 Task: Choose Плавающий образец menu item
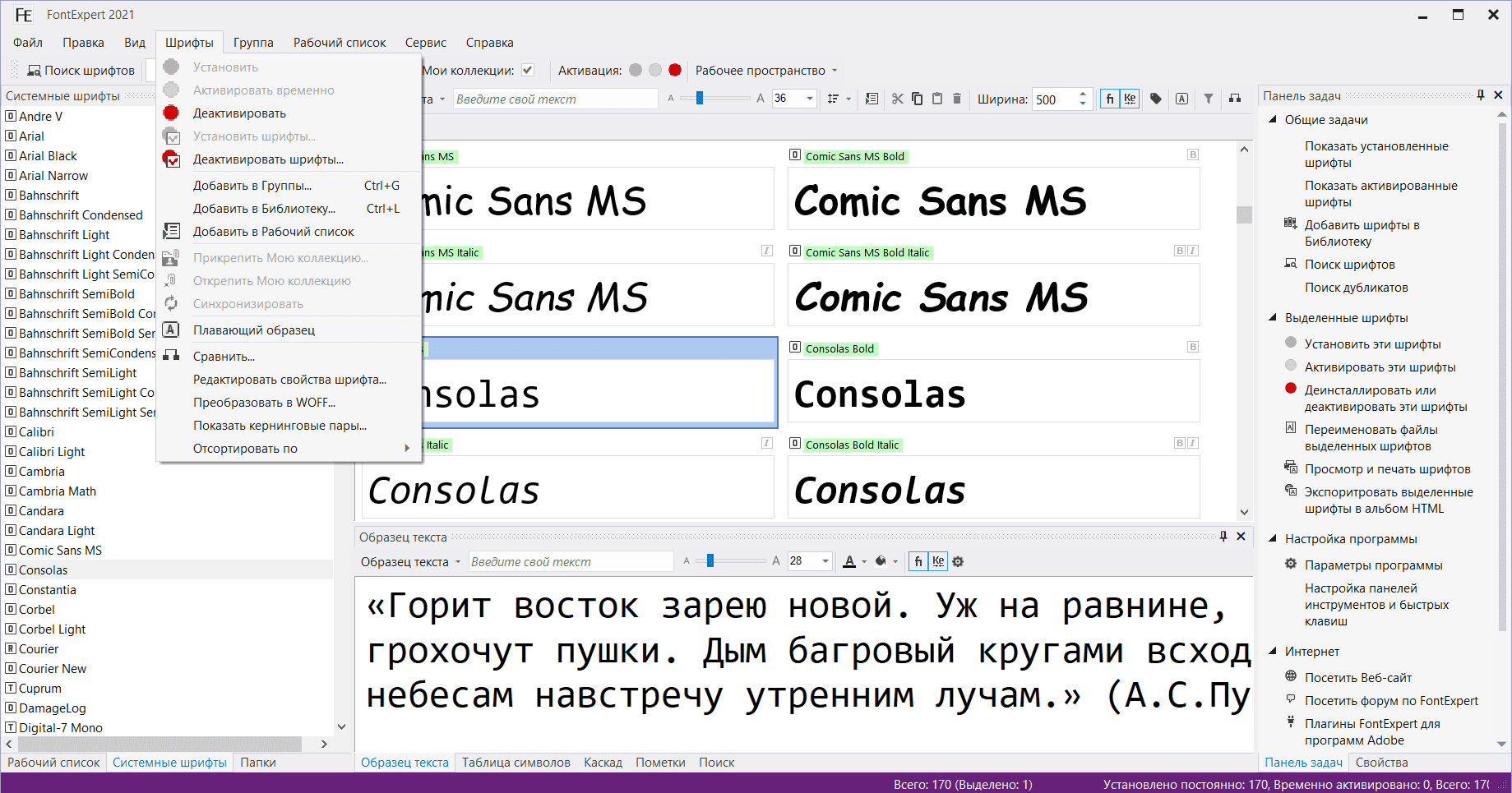[289, 330]
